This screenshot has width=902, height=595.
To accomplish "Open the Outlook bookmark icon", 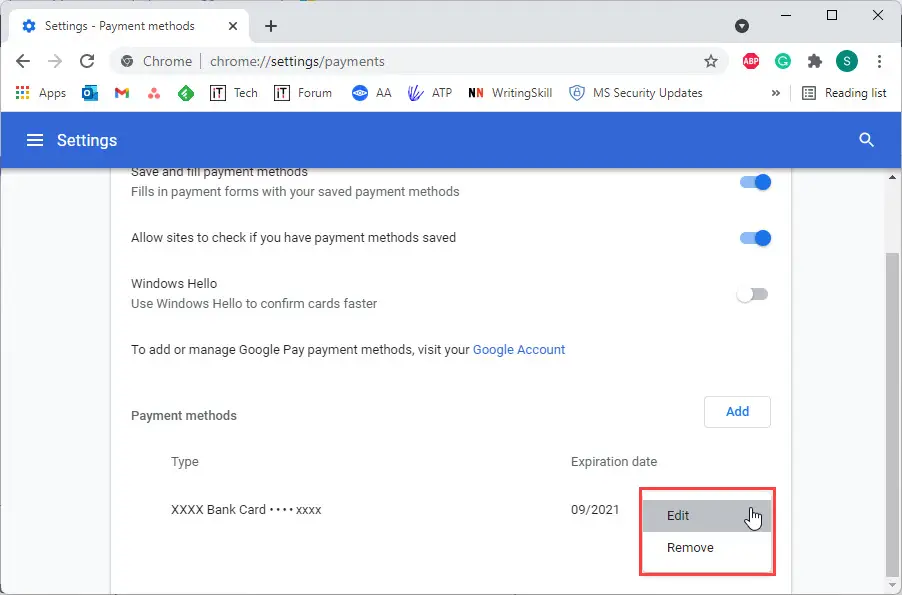I will coord(90,93).
